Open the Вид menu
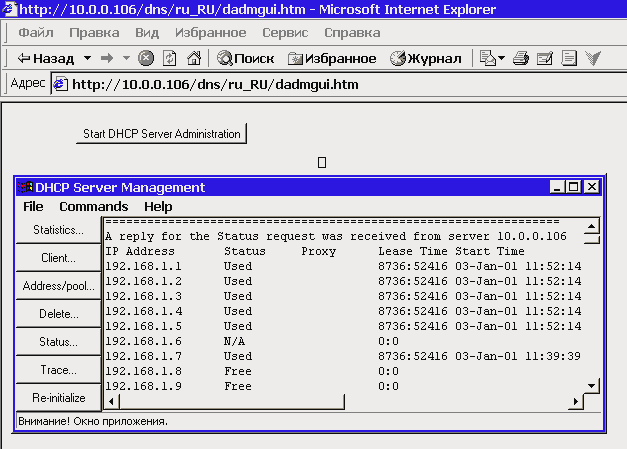This screenshot has width=627, height=449. click(x=147, y=32)
